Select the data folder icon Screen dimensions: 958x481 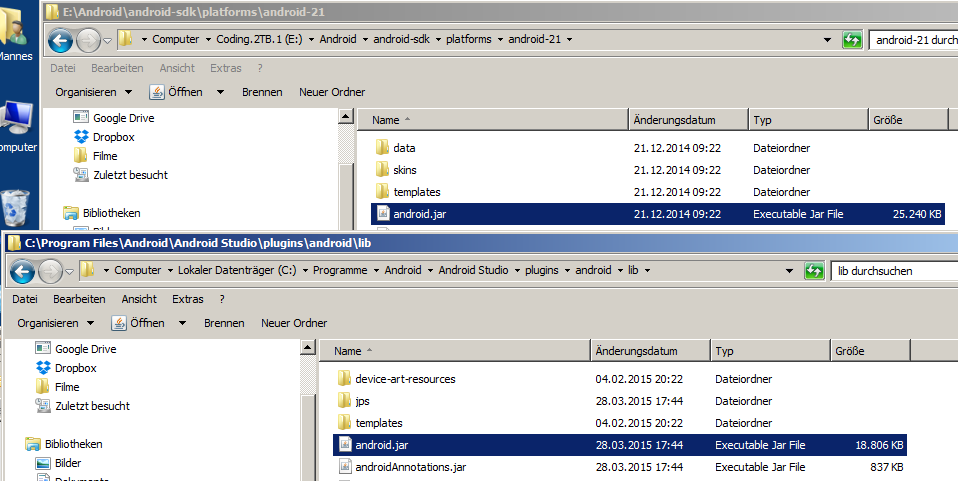[382, 147]
